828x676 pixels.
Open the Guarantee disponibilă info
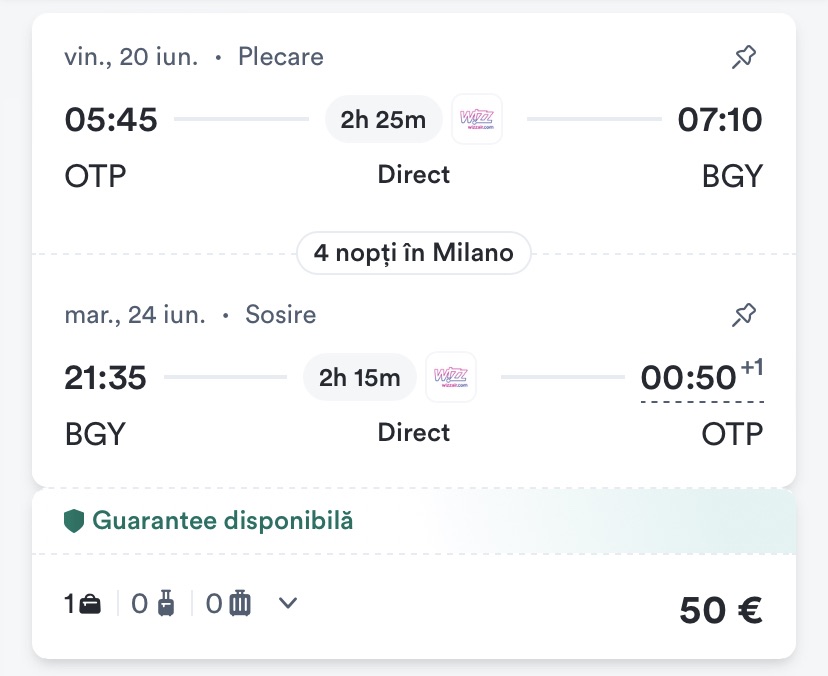pyautogui.click(x=222, y=521)
